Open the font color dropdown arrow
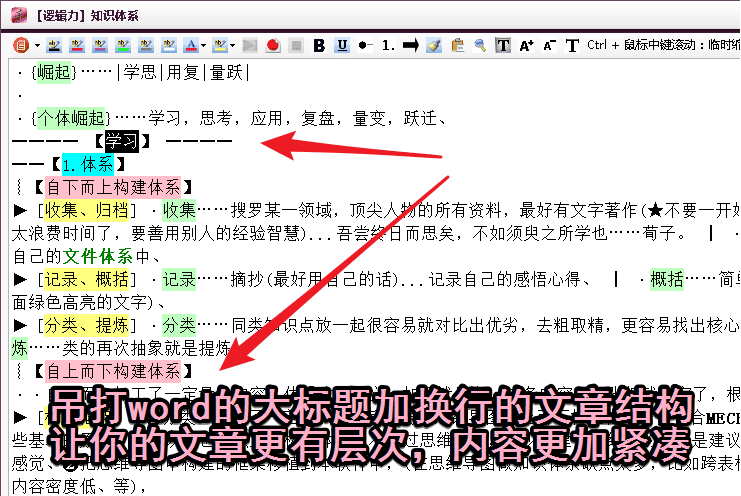This screenshot has height=496, width=741. (x=203, y=46)
